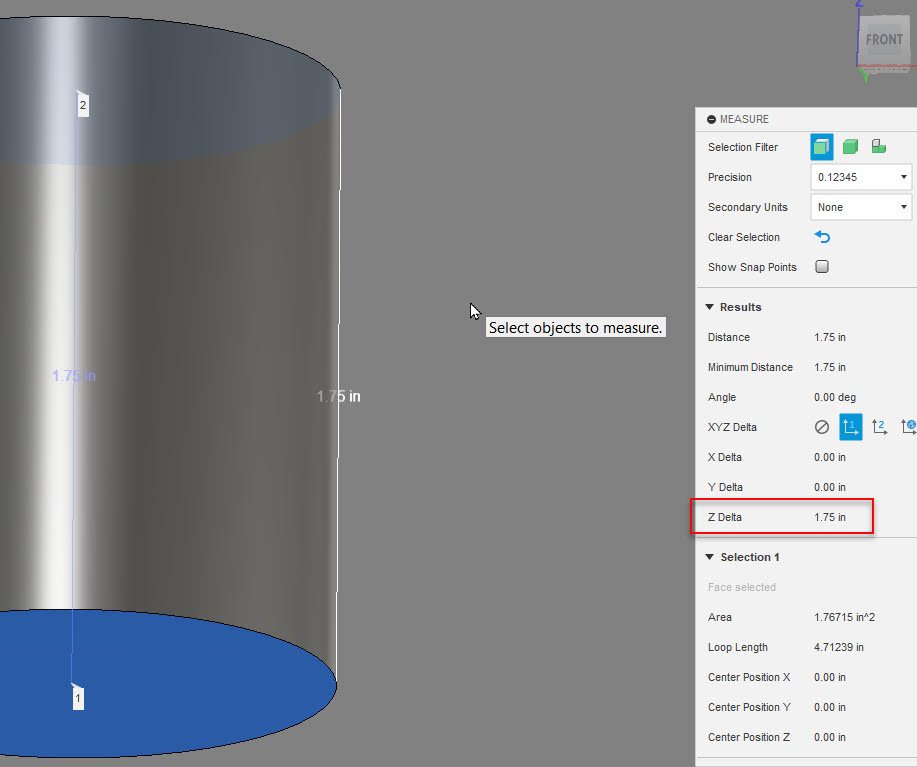Collapse the Selection 1 section
917x767 pixels.
coord(710,557)
